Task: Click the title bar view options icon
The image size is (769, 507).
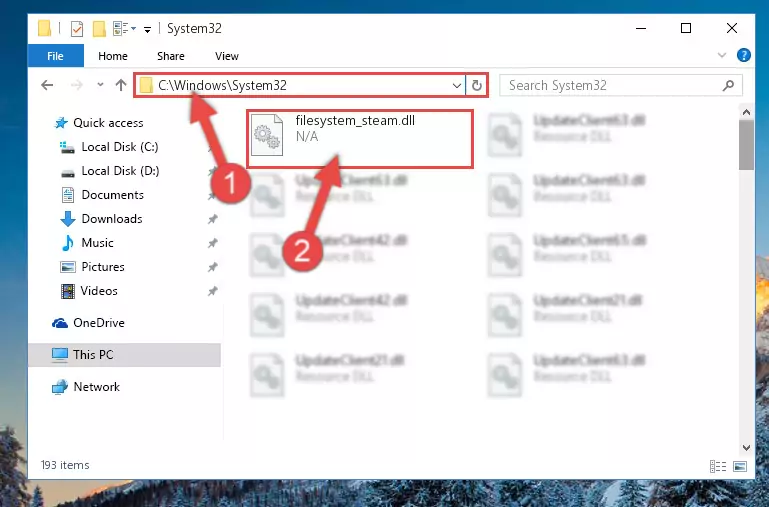Action: pos(124,28)
